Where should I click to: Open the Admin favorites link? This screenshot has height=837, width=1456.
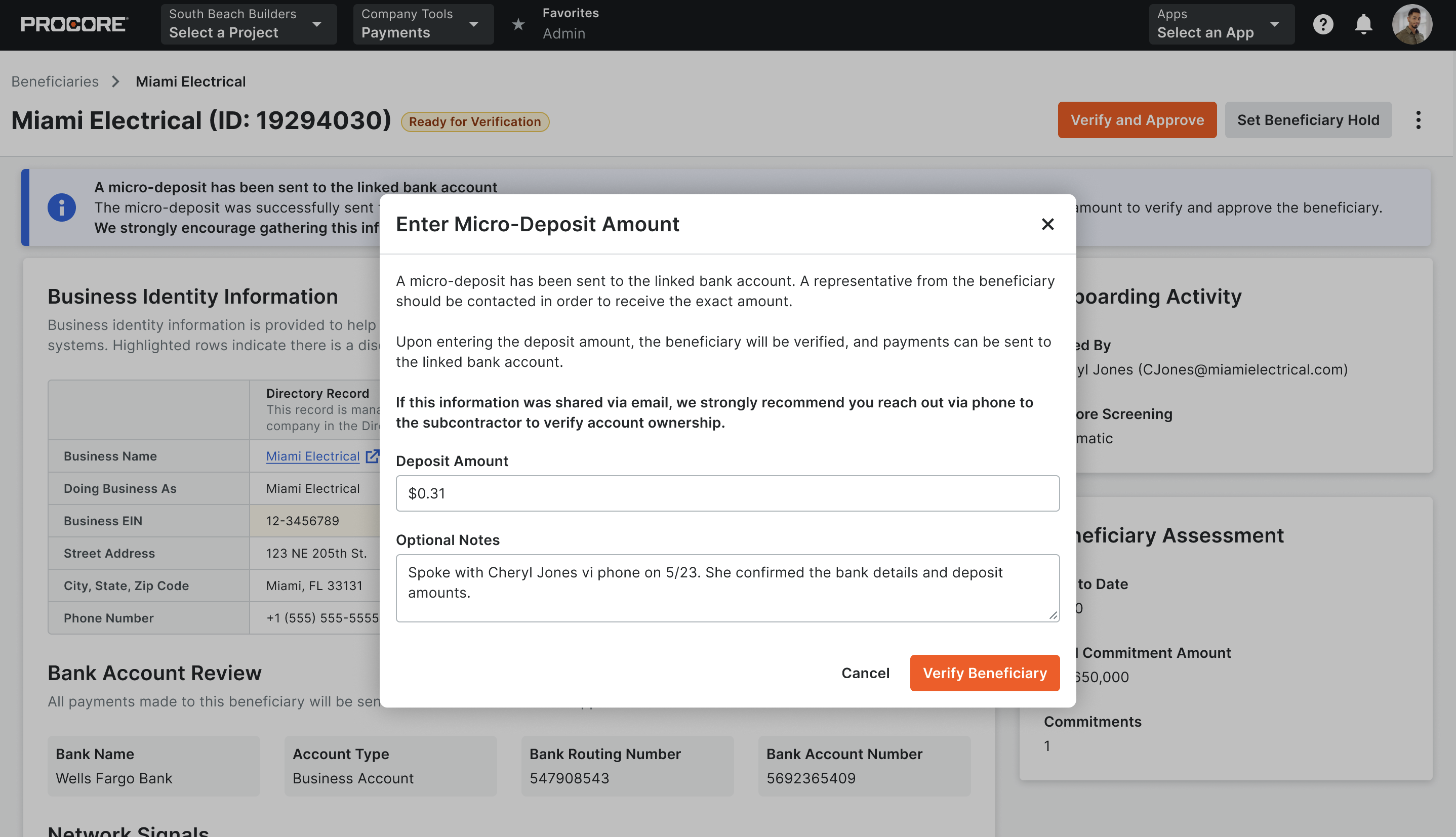click(x=563, y=33)
